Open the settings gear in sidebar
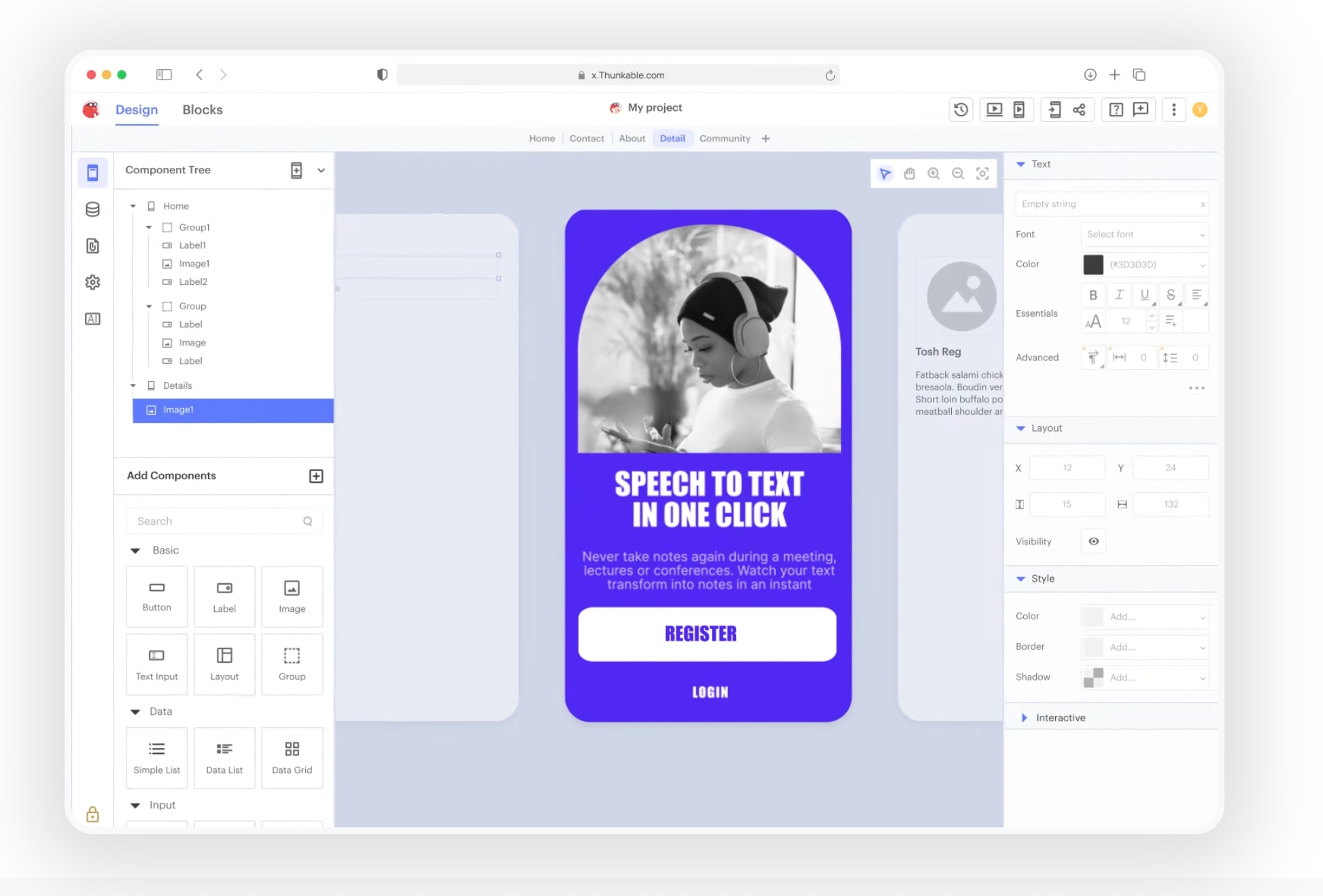1323x896 pixels. [x=92, y=282]
